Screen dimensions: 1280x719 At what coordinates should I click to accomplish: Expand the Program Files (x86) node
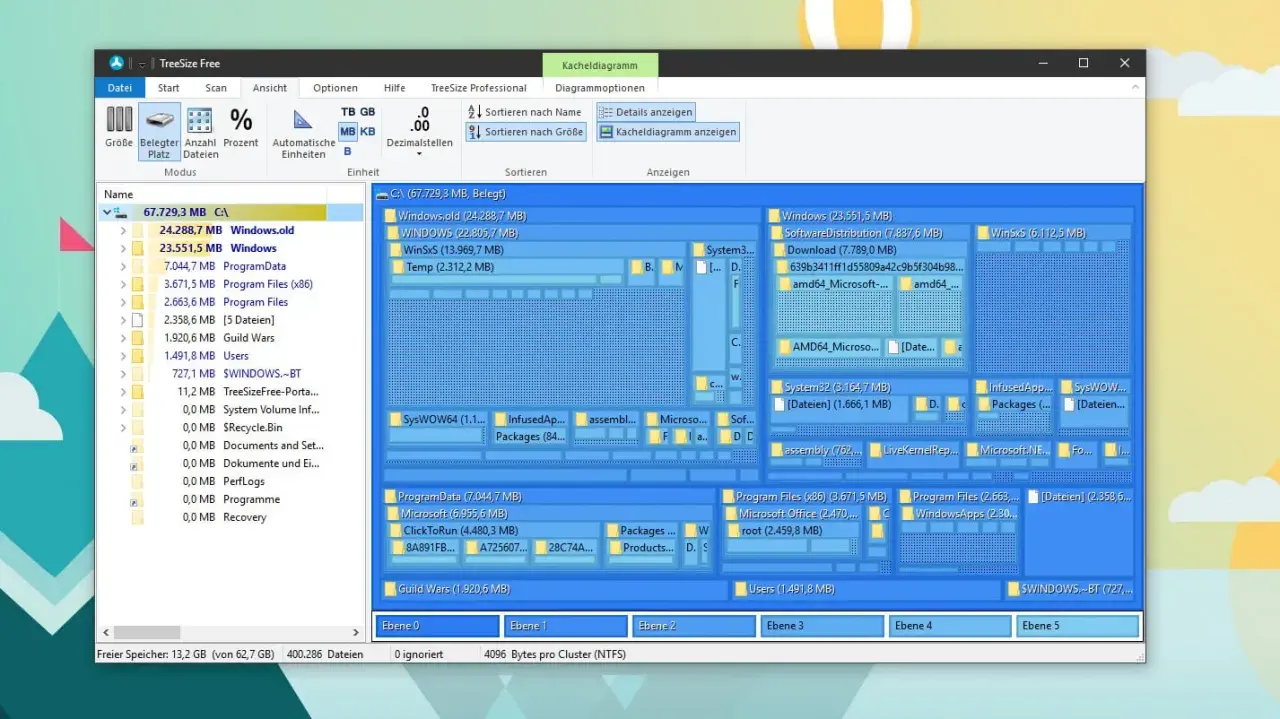[x=123, y=284]
